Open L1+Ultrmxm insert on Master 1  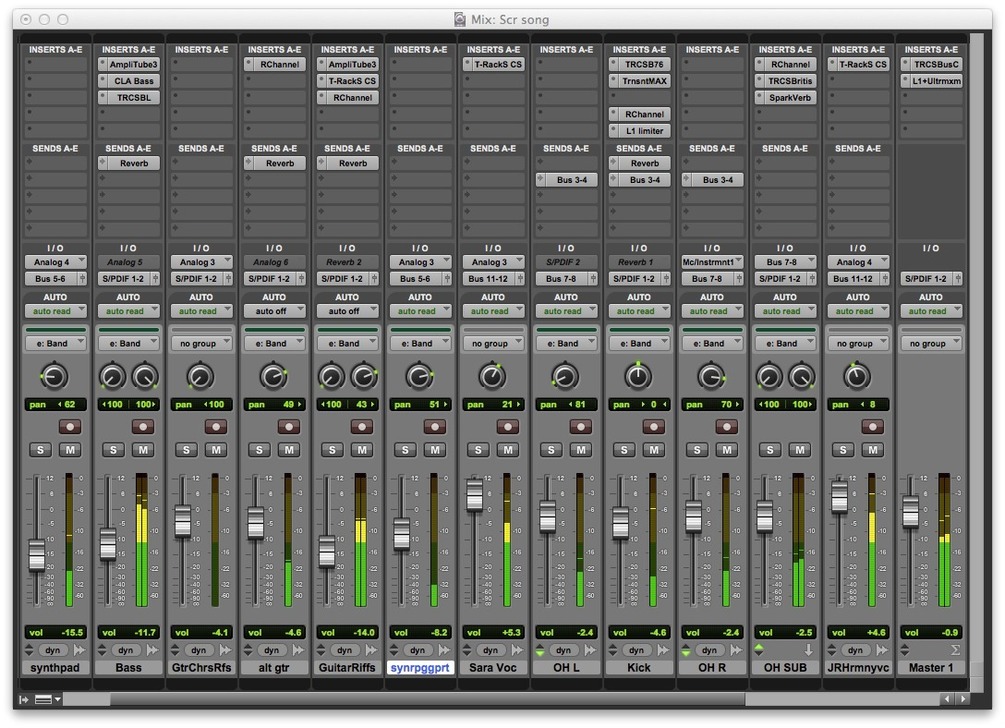(931, 81)
